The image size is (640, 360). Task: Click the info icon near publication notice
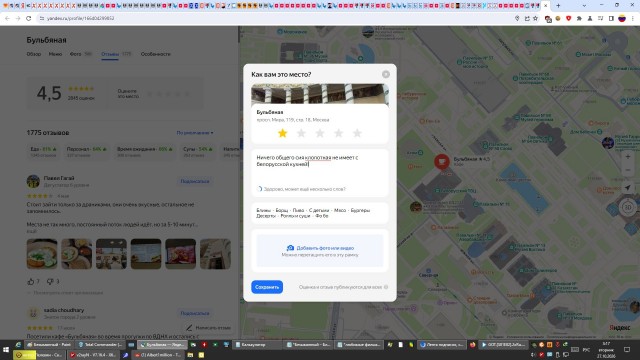[x=386, y=287]
